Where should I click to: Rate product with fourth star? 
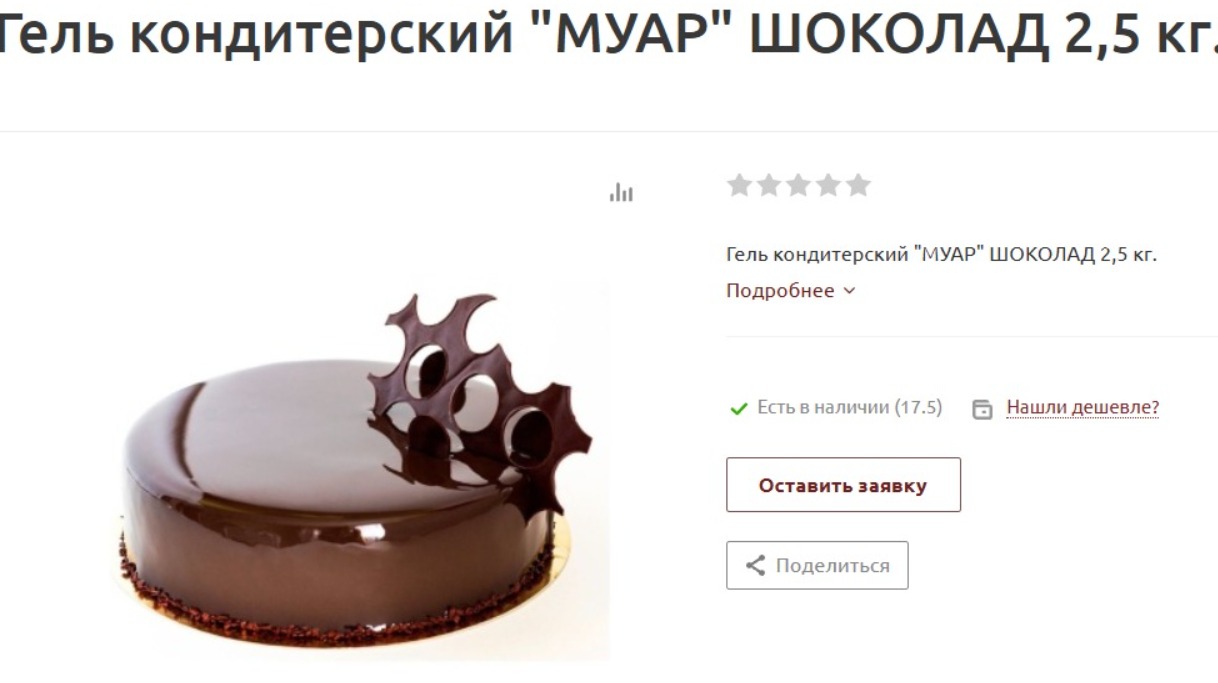click(x=829, y=185)
